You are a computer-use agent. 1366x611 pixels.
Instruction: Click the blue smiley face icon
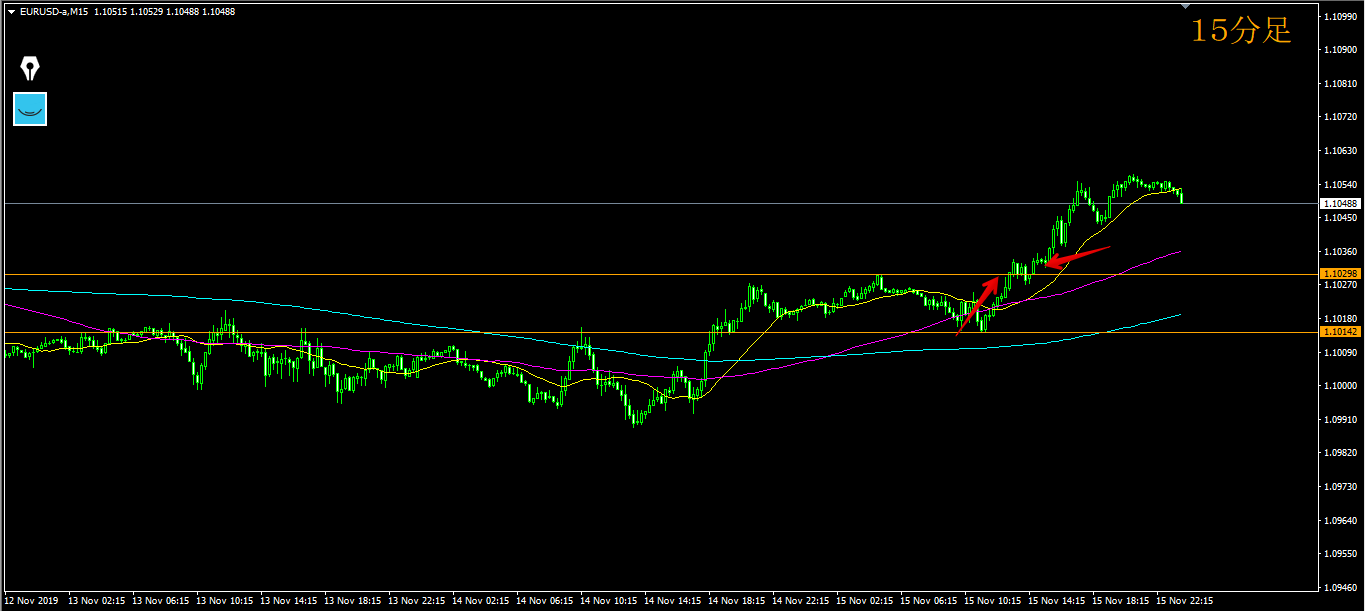tap(30, 109)
